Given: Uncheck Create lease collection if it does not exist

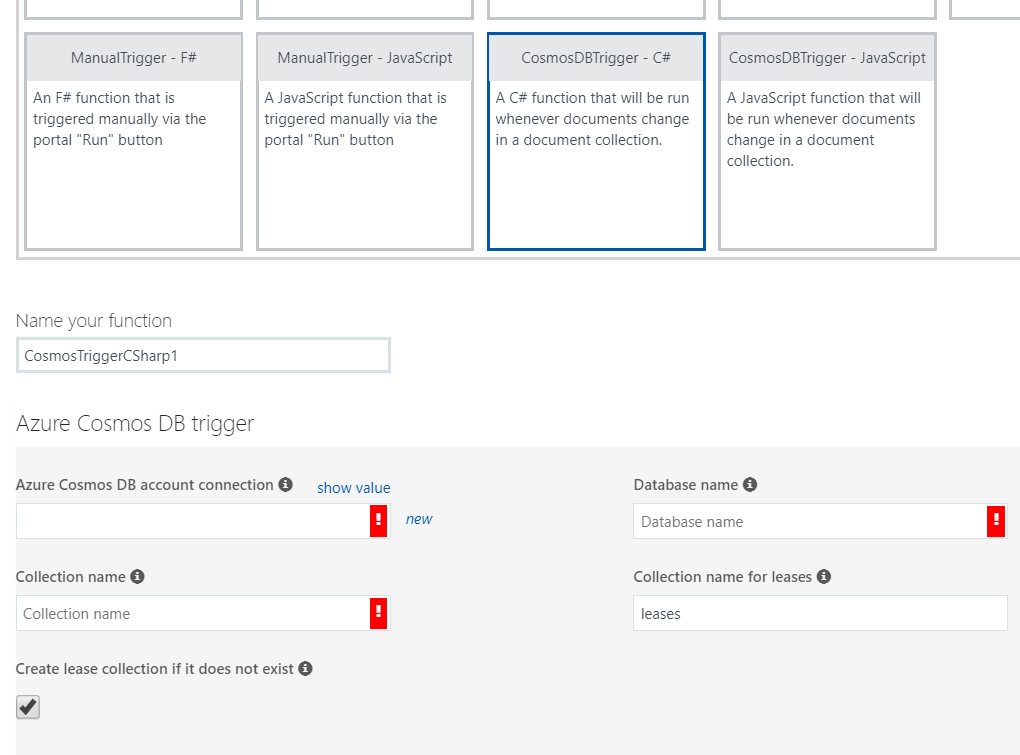Looking at the screenshot, I should [27, 707].
